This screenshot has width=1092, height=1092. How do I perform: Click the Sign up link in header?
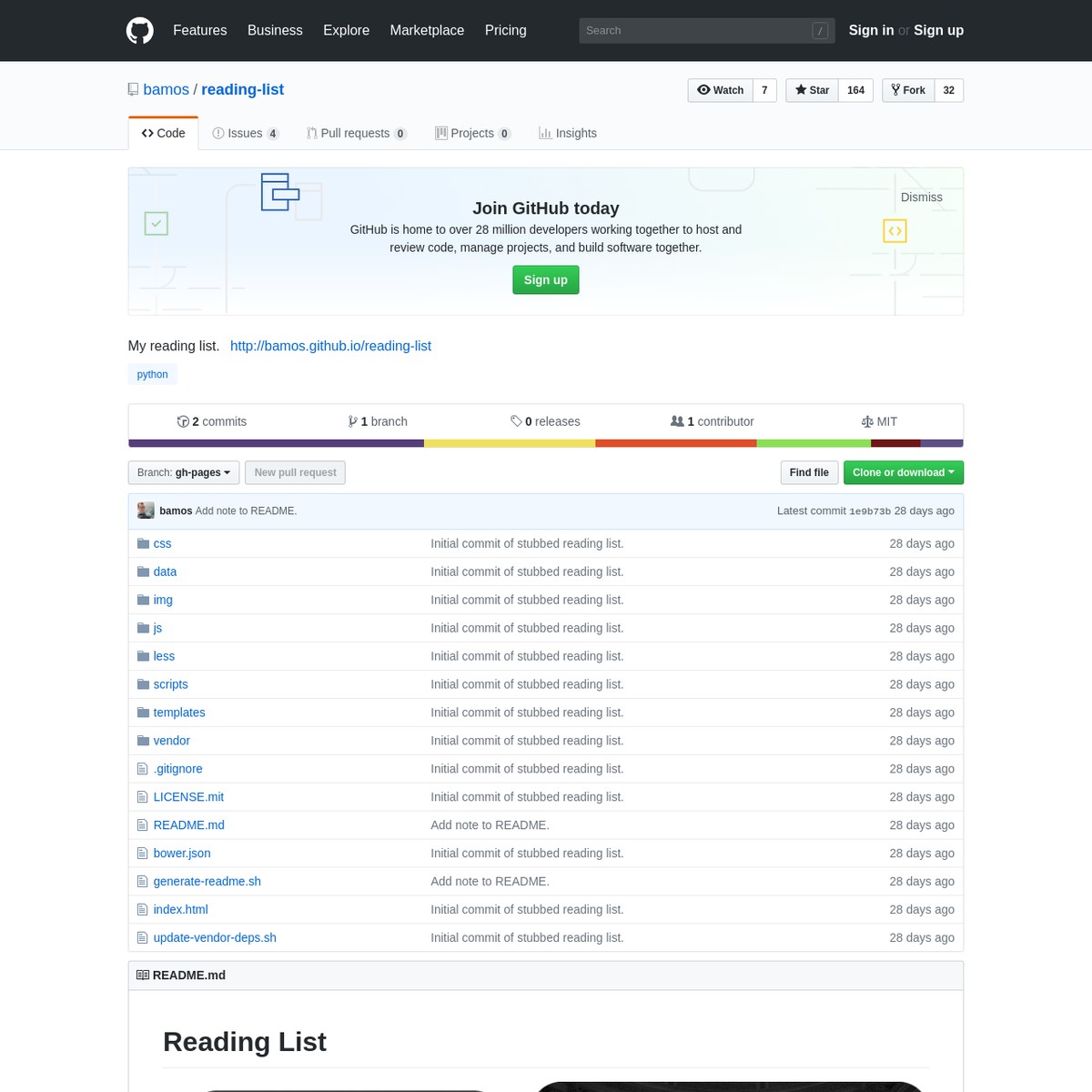click(x=938, y=30)
